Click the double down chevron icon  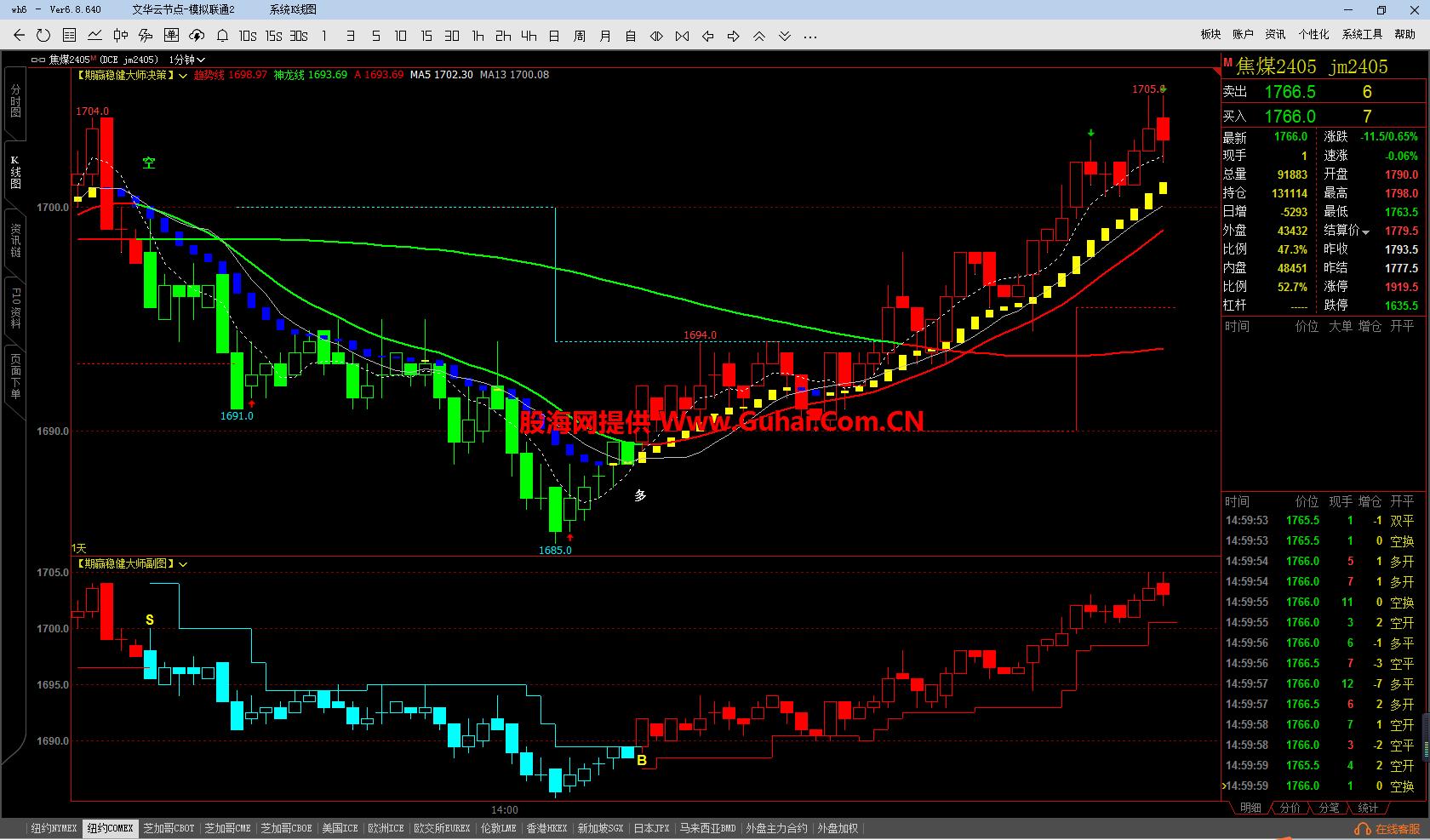click(785, 36)
